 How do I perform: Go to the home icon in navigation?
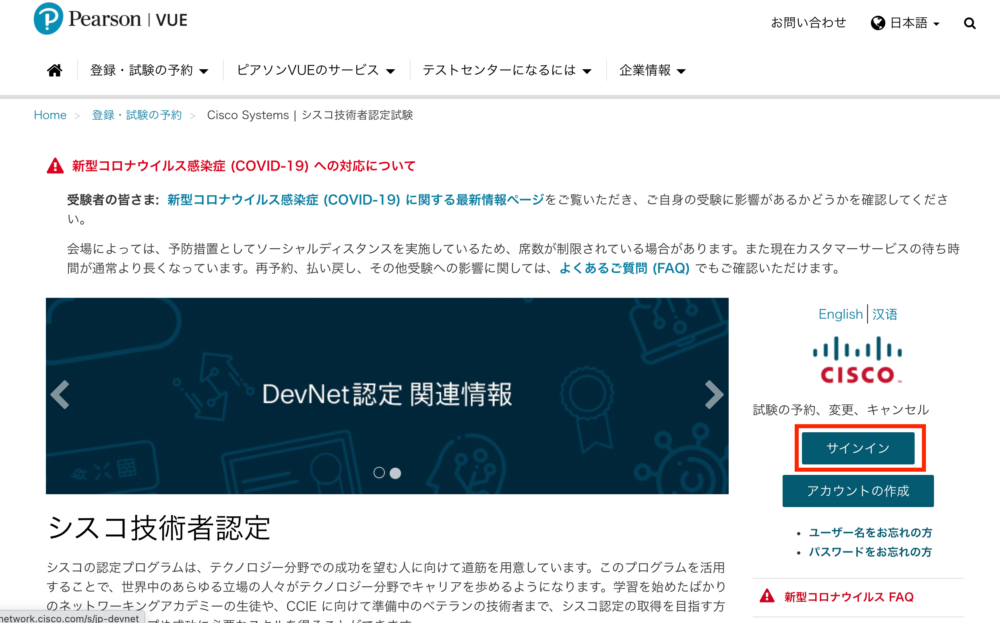[55, 70]
